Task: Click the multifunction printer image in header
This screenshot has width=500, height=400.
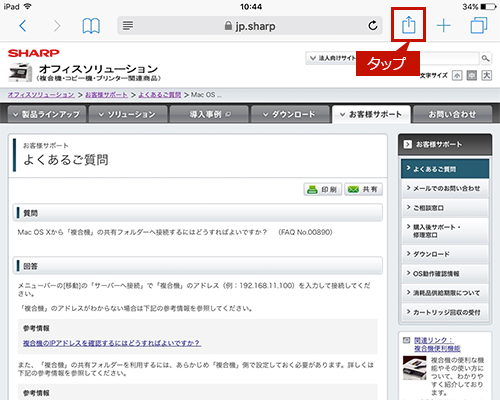Action: 21,72
